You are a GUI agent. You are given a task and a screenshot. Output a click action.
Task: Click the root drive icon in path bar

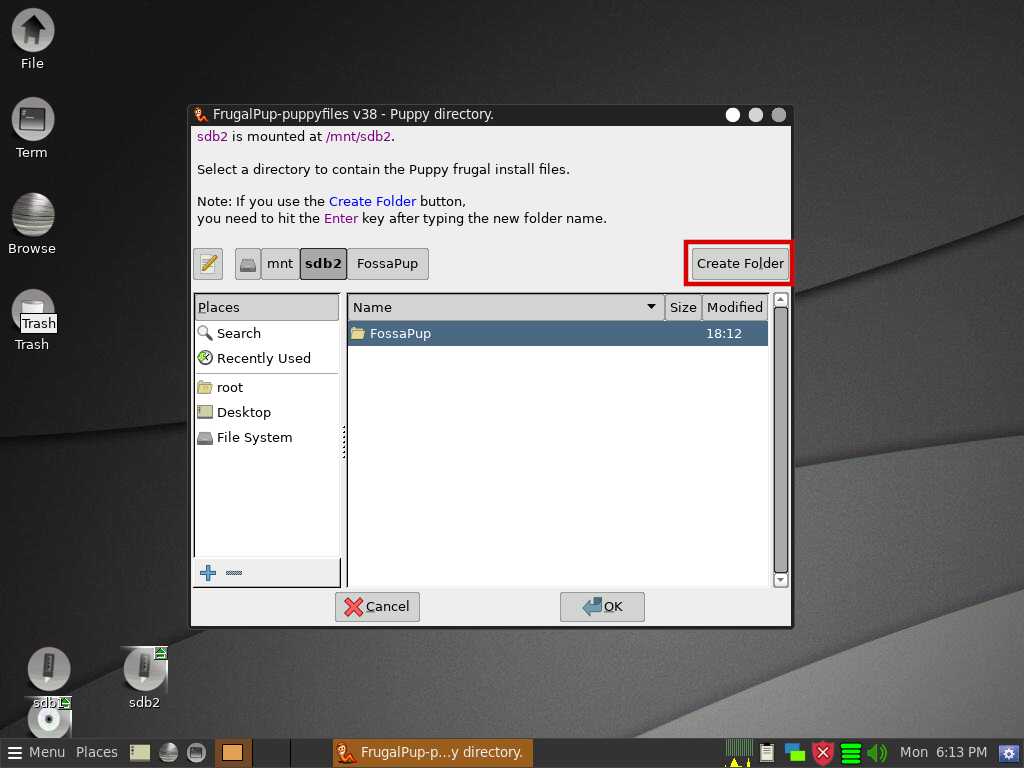[x=248, y=264]
